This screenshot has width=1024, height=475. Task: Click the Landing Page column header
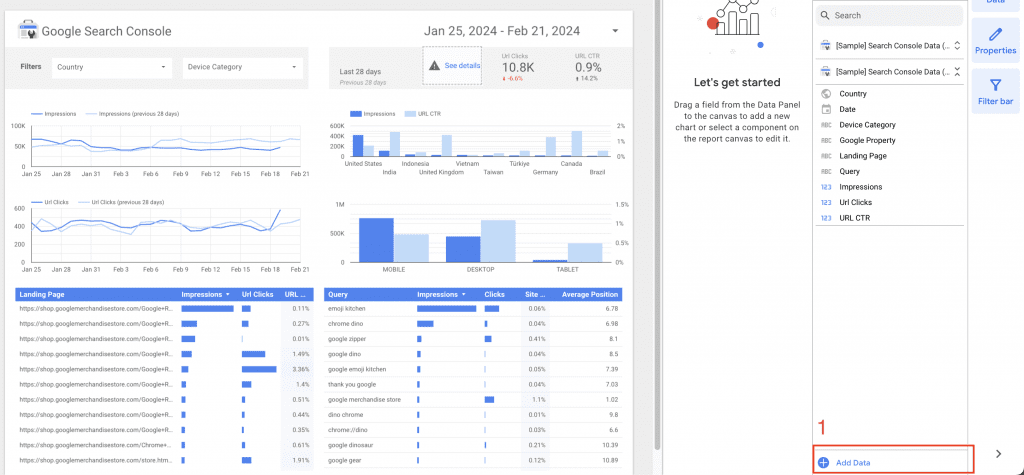(42, 295)
